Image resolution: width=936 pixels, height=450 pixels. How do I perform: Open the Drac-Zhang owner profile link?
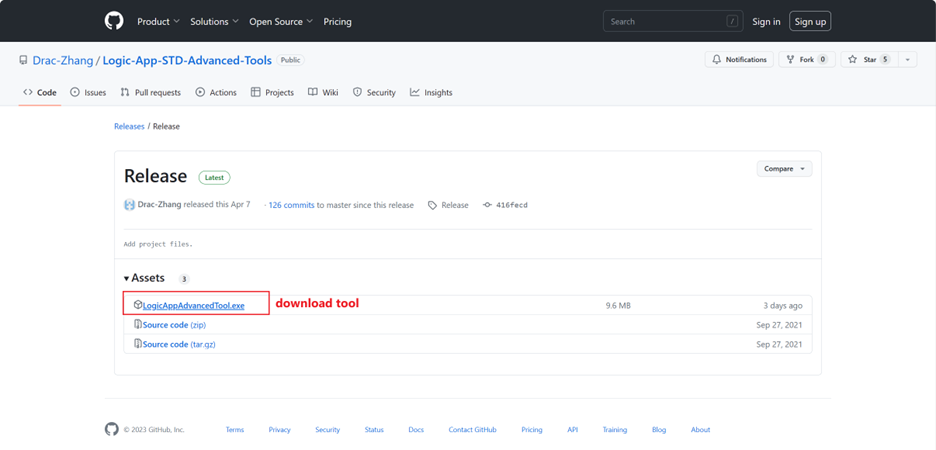63,60
